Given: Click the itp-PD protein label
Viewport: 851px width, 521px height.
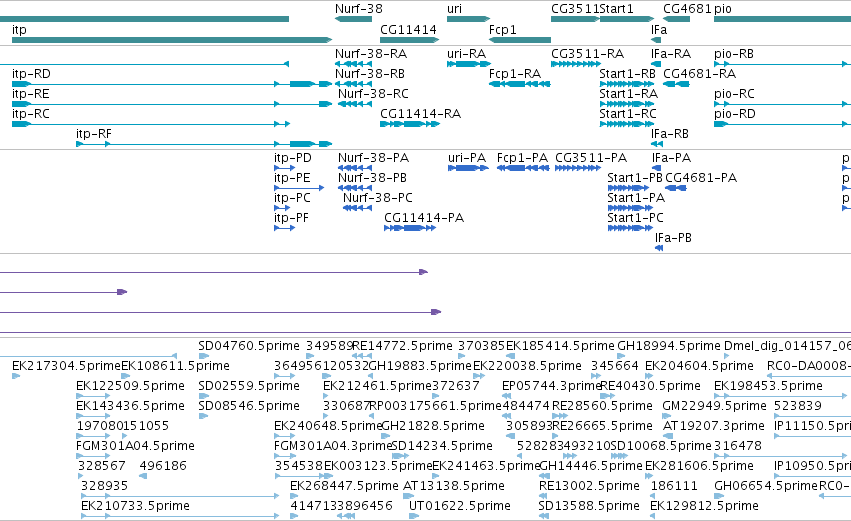Looking at the screenshot, I should [x=293, y=158].
